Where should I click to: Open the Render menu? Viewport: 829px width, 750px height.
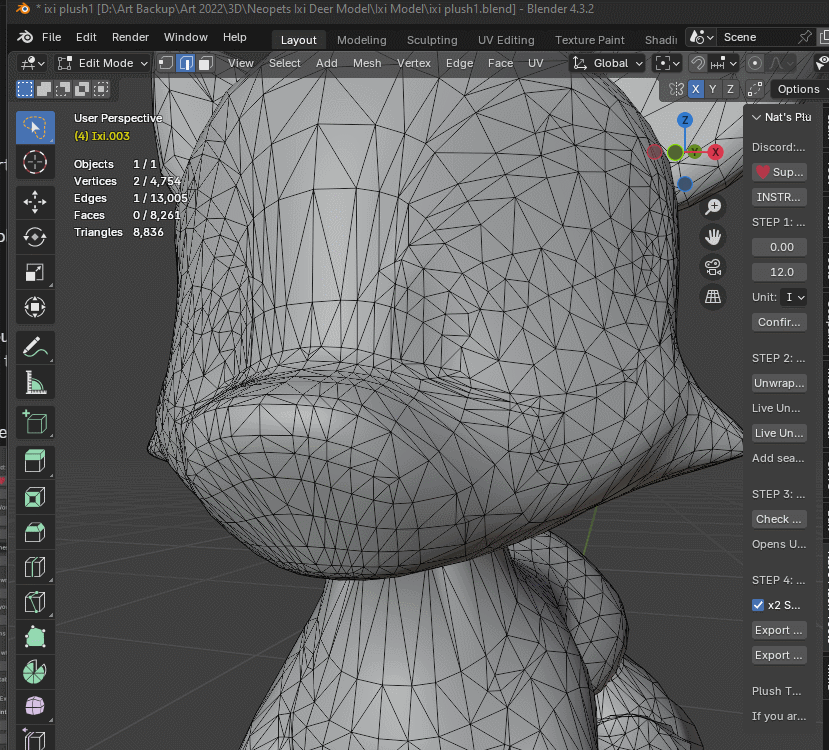130,37
